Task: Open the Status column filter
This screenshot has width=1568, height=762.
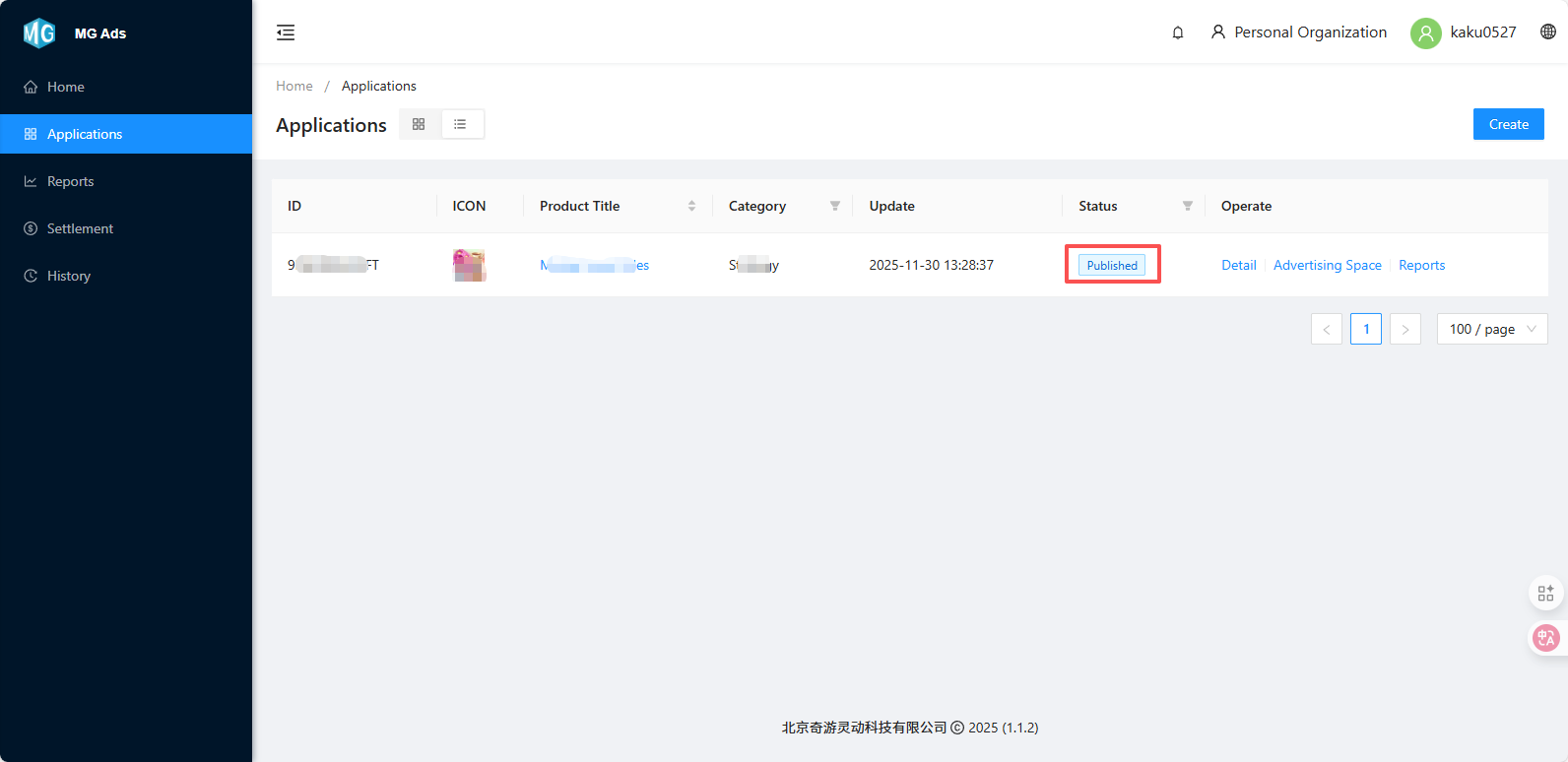Action: coord(1187,206)
